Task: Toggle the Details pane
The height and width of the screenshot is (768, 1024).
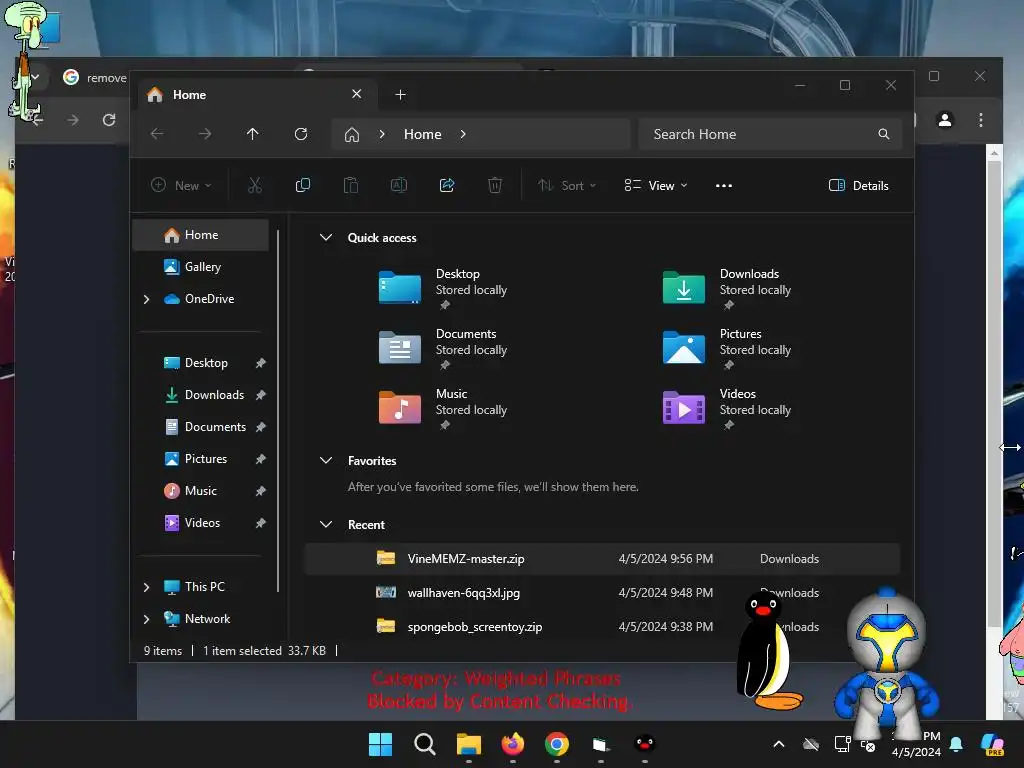Action: (858, 185)
